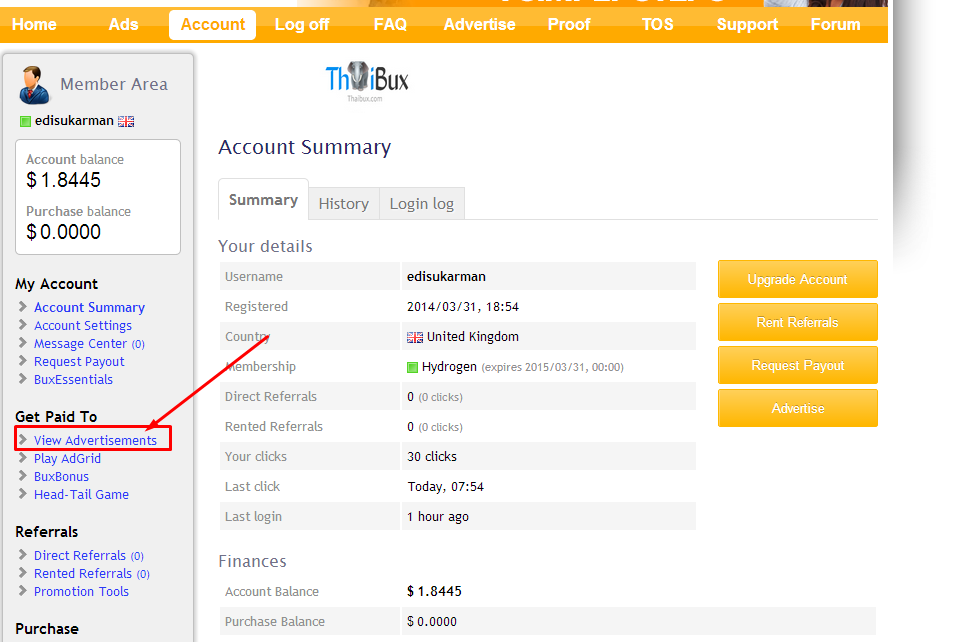Image resolution: width=967 pixels, height=642 pixels.
Task: Click the arrow bullet beside Message Center
Action: 23,342
